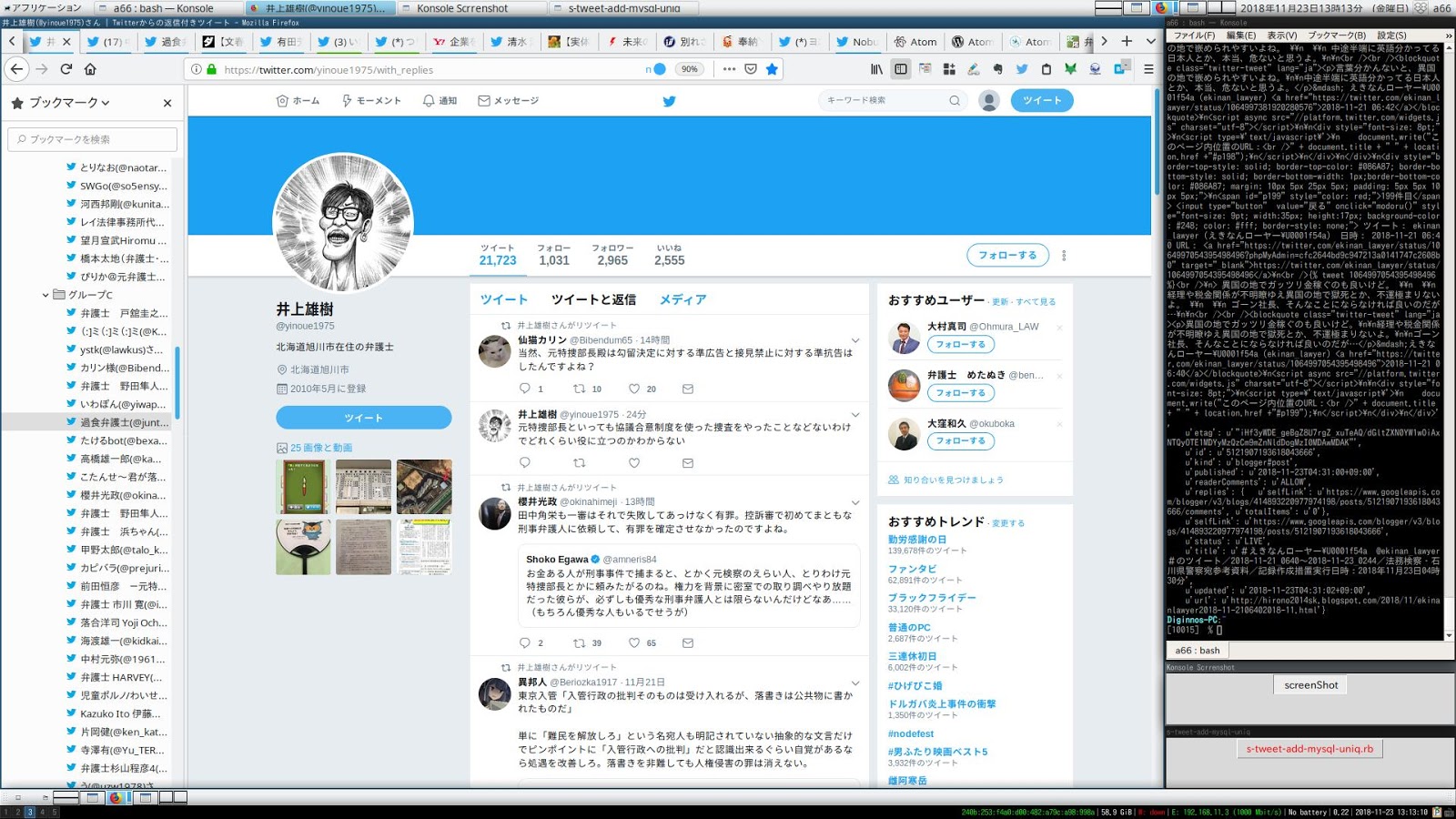Show the site information icon in URL bar
Image resolution: width=1456 pixels, height=819 pixels.
[196, 69]
